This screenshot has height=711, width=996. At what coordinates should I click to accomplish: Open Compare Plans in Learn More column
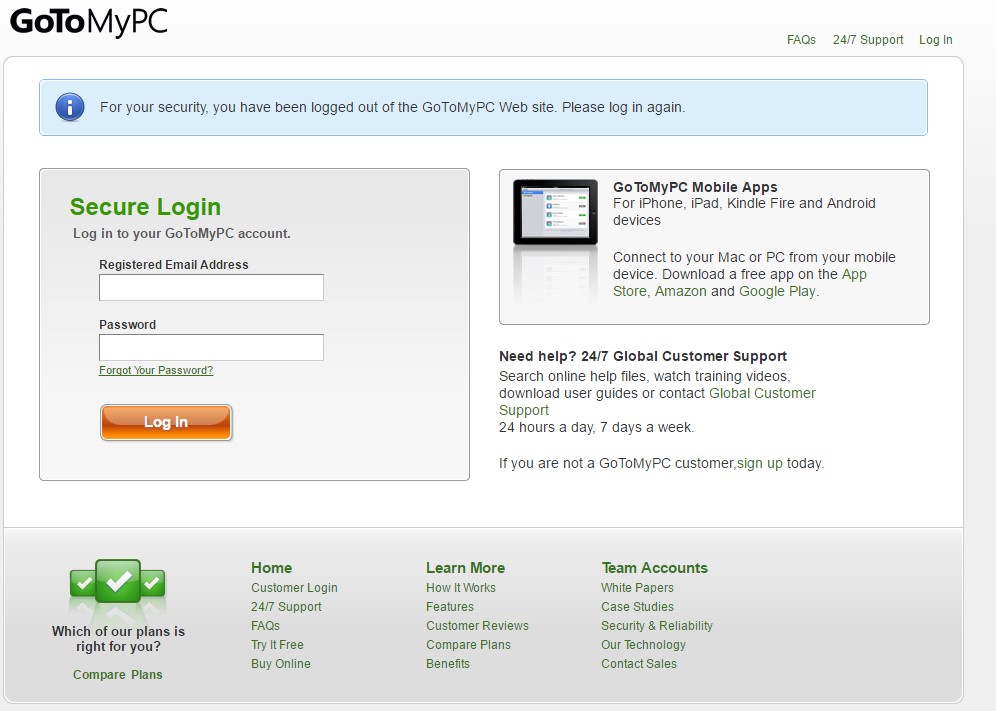pyautogui.click(x=468, y=645)
